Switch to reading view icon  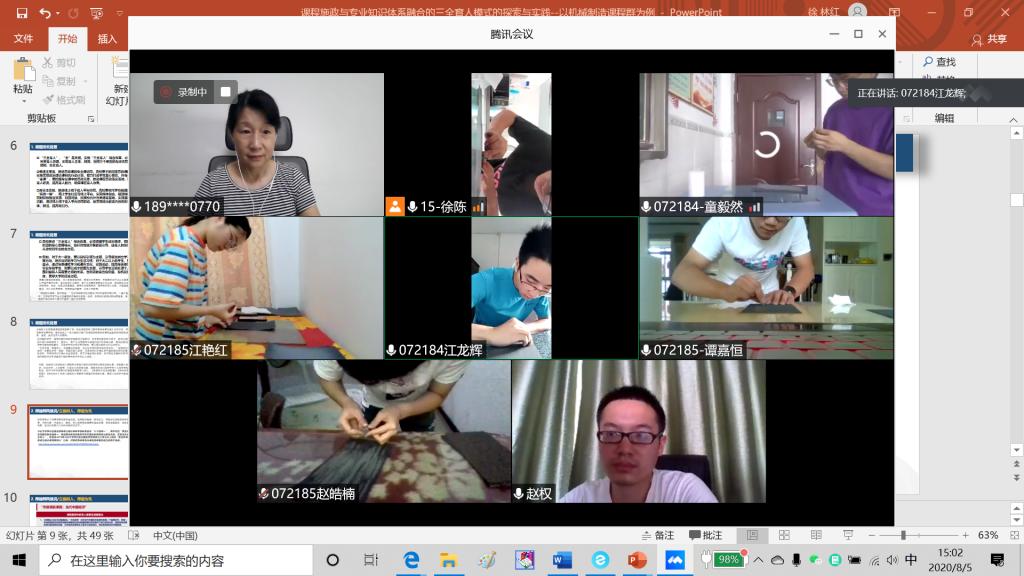click(x=815, y=535)
